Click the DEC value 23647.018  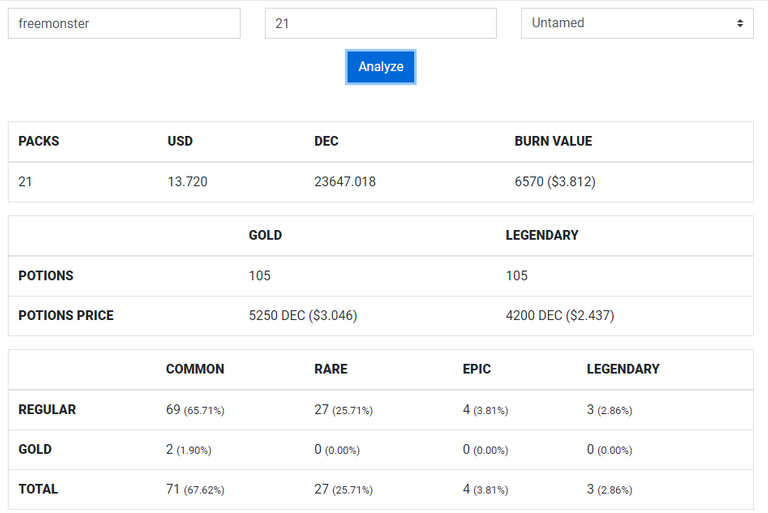[x=345, y=182]
